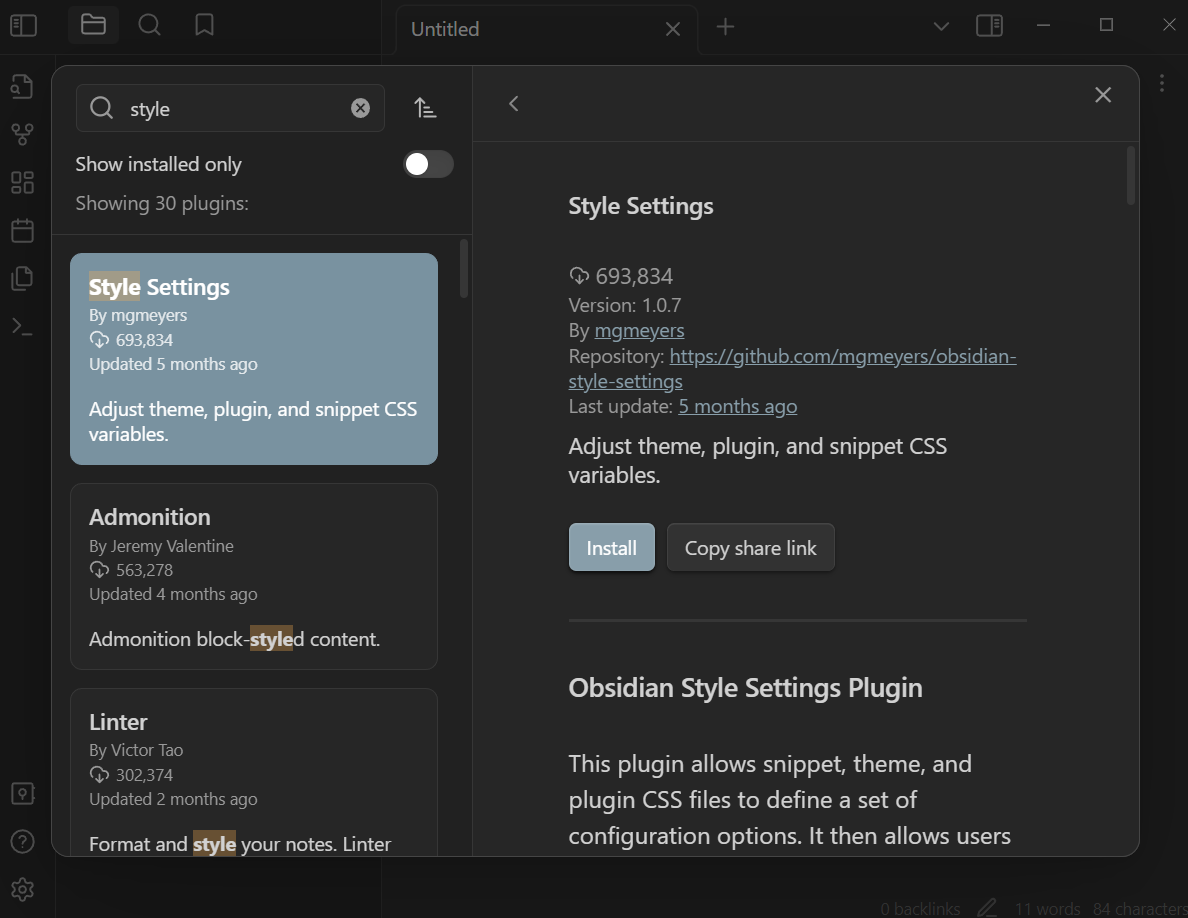Click By Jeremy Valentine author text
The width and height of the screenshot is (1188, 918).
[x=161, y=546]
